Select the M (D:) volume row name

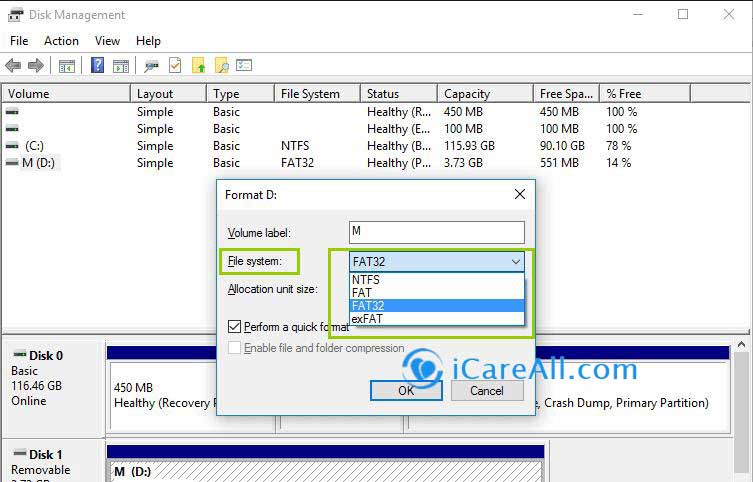pyautogui.click(x=38, y=163)
